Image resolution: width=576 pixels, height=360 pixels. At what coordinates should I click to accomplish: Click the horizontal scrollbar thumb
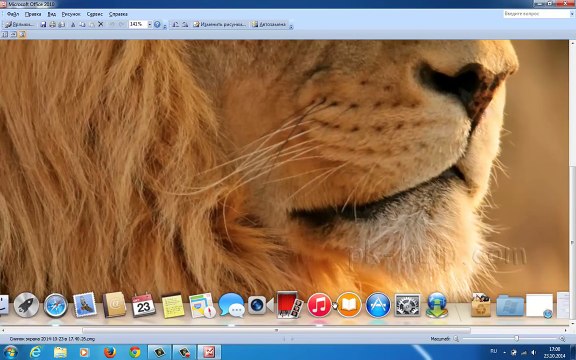click(276, 330)
